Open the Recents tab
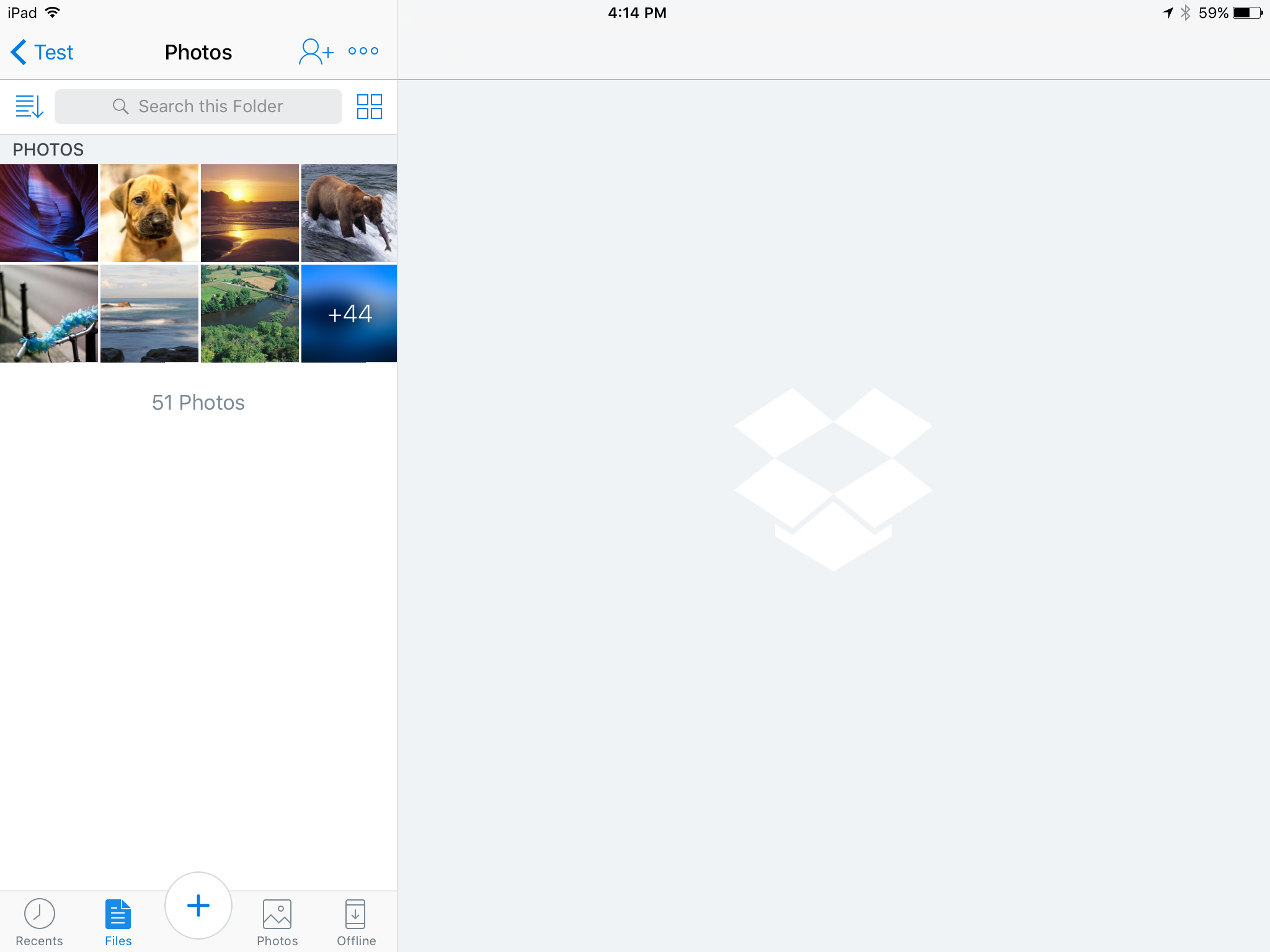The image size is (1270, 952). (x=39, y=922)
